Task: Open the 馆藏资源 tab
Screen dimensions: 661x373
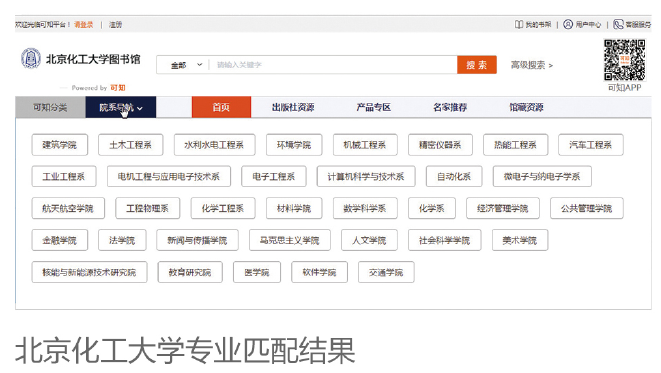Action: (526, 107)
